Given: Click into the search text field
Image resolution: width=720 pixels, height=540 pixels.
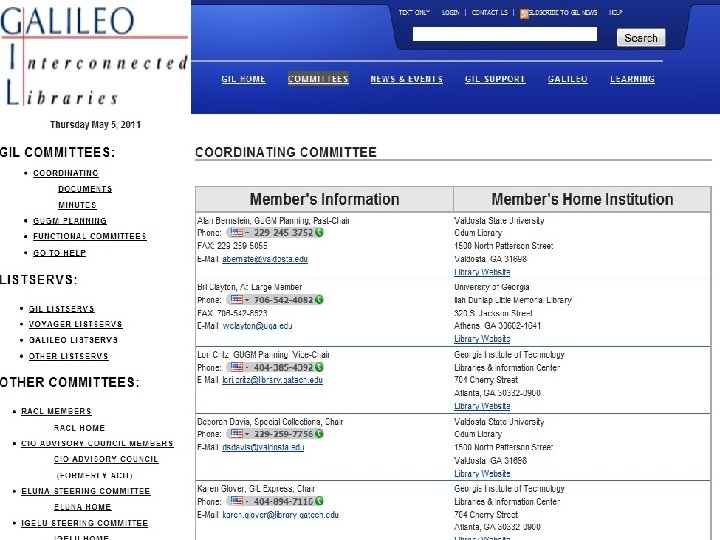Looking at the screenshot, I should click(505, 34).
